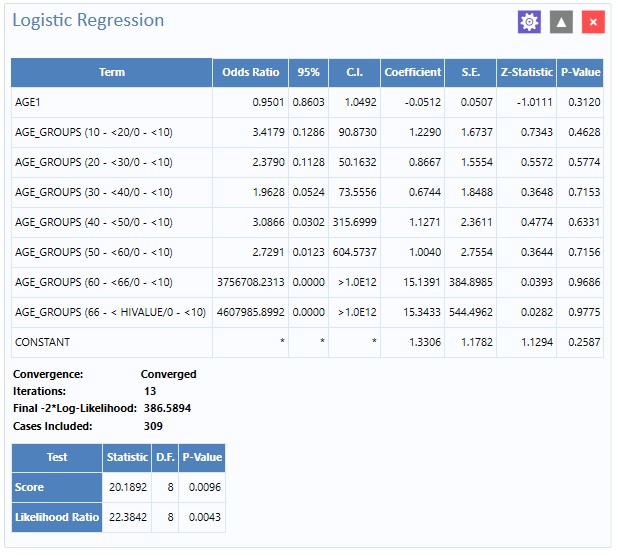This screenshot has width=618, height=556.
Task: Click P-Value 0.2587 in CONSTANT row
Action: [x=584, y=342]
